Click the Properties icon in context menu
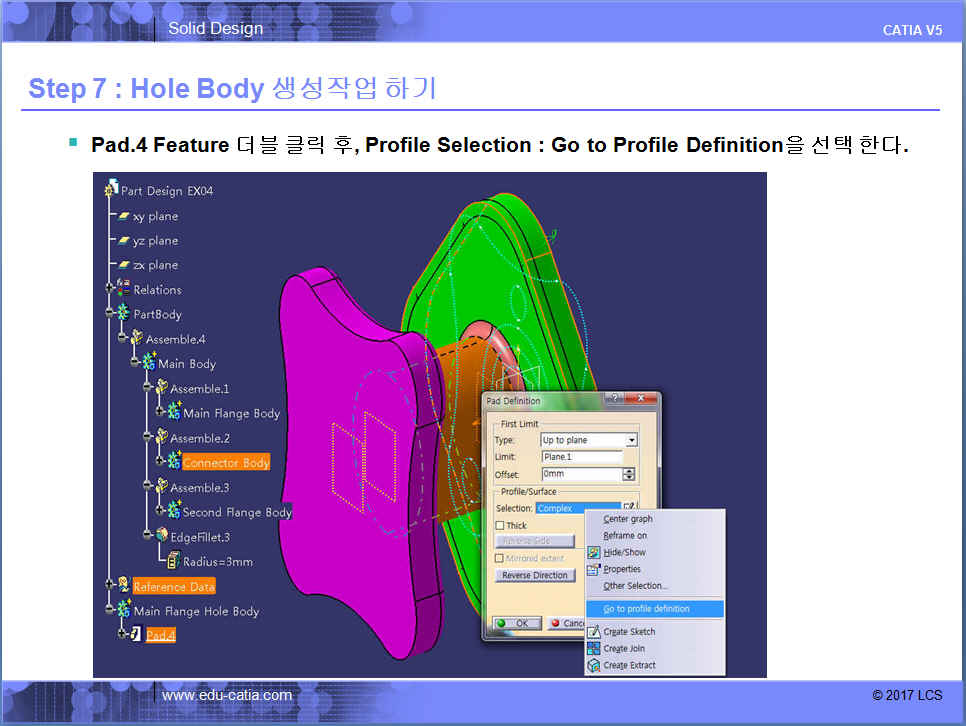Viewport: 966px width, 726px height. [594, 569]
